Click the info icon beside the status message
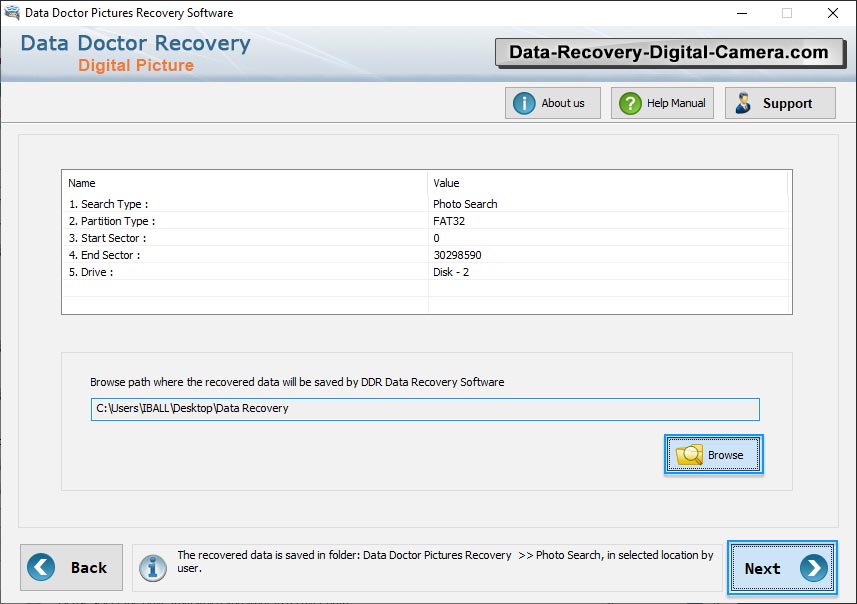Image resolution: width=857 pixels, height=604 pixels. (152, 568)
